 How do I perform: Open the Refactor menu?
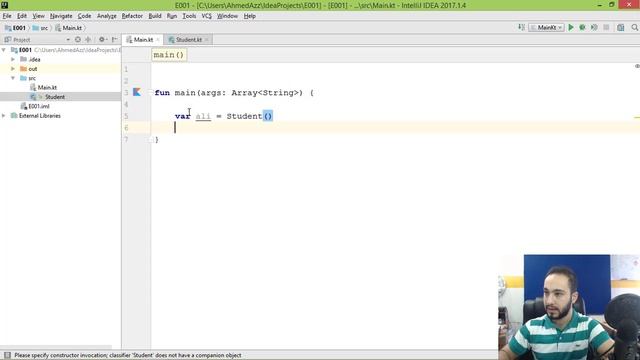click(x=132, y=16)
